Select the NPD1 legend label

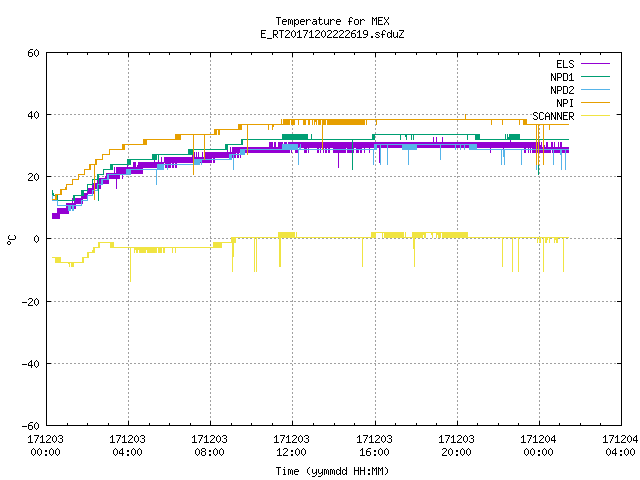click(562, 77)
